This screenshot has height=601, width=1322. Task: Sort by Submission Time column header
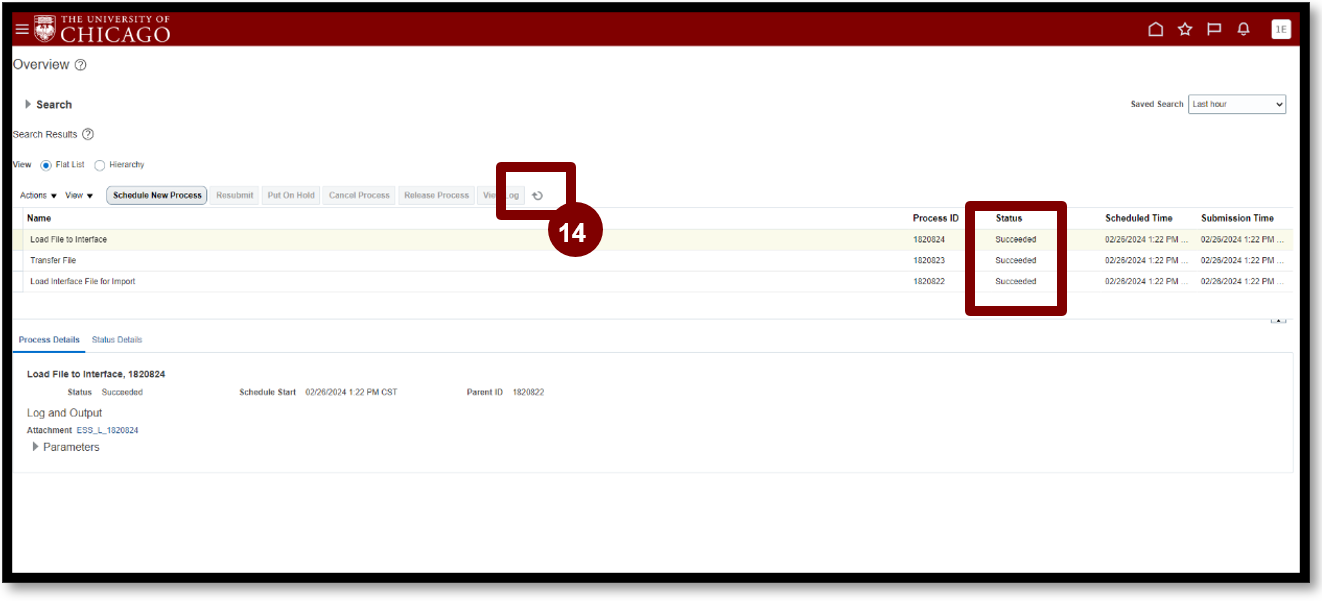(x=1238, y=218)
